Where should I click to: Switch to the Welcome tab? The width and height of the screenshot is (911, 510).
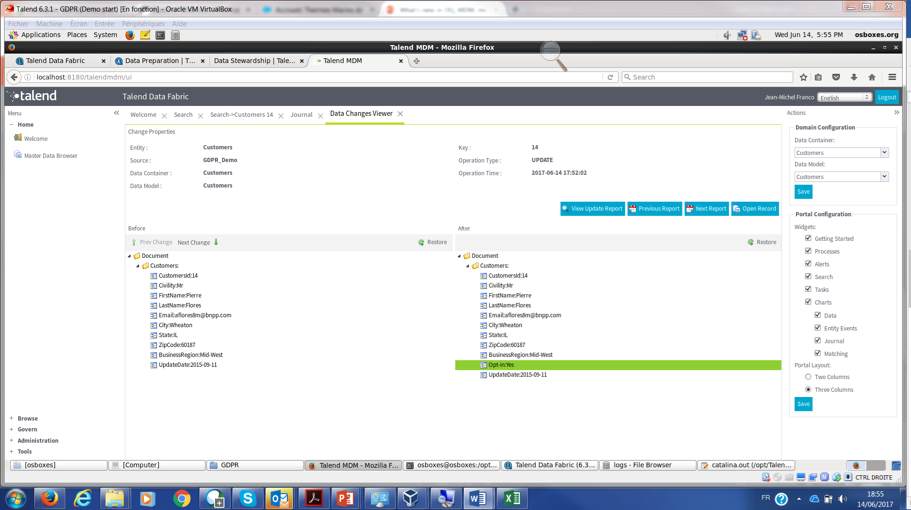[x=143, y=115]
